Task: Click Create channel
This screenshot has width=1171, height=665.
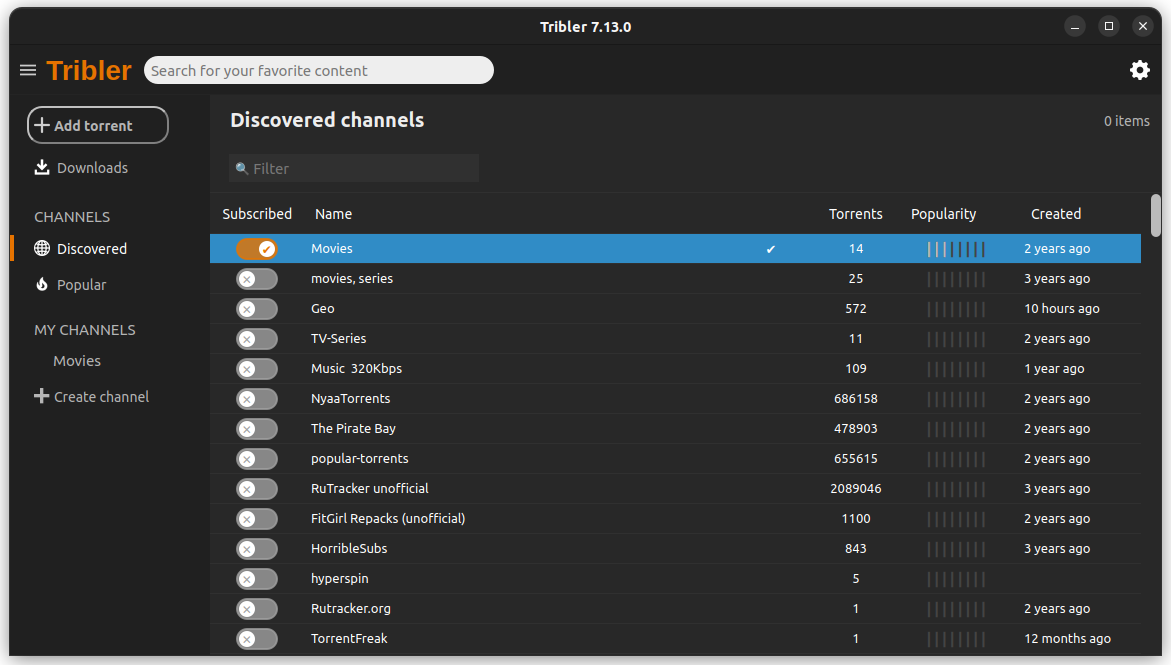Action: coord(102,397)
